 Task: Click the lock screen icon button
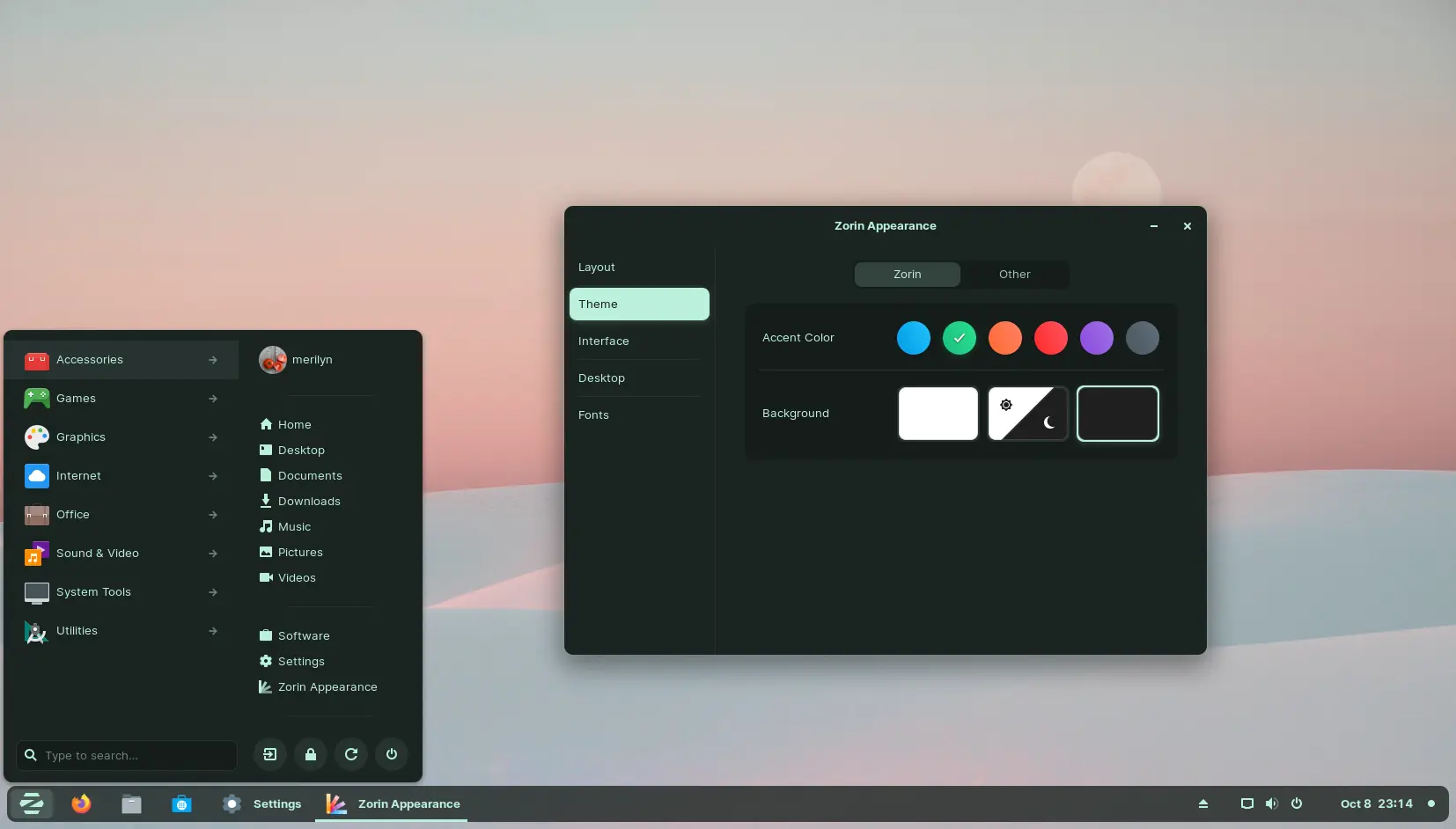pyautogui.click(x=310, y=754)
